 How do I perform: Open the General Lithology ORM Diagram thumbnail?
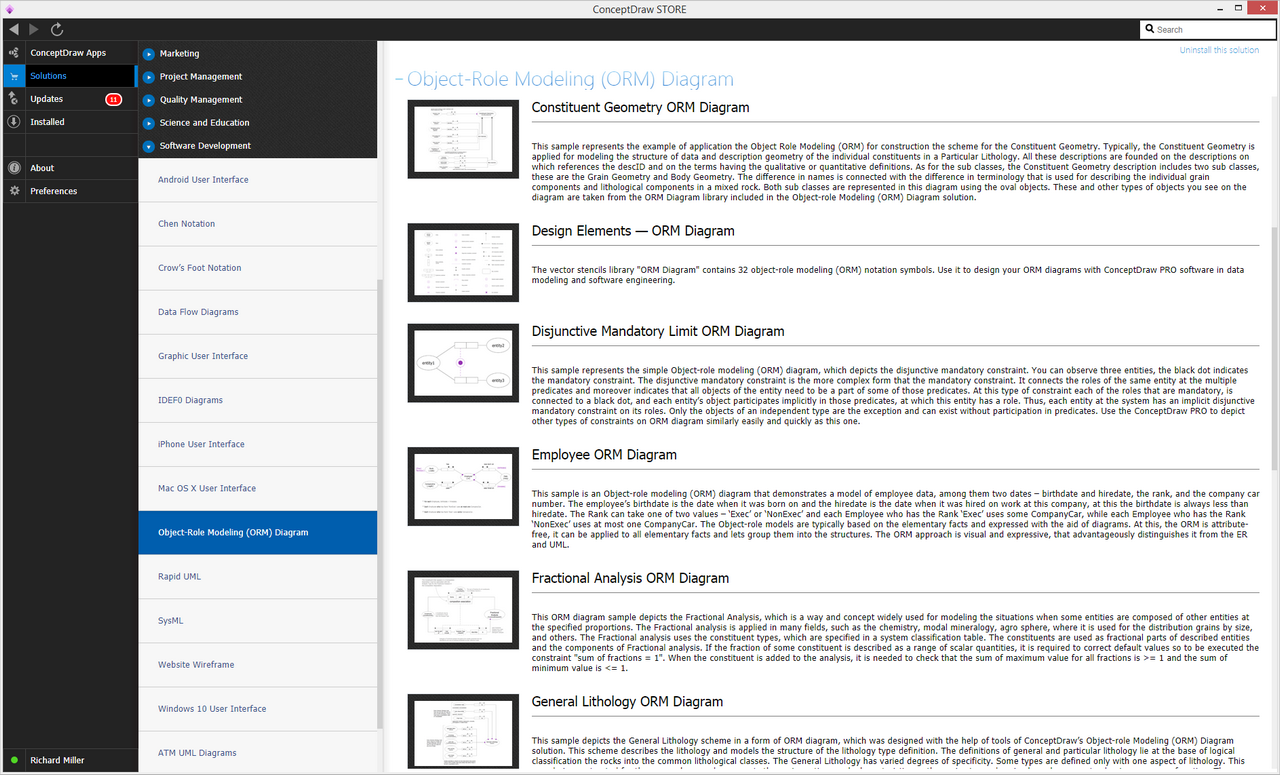pos(463,733)
